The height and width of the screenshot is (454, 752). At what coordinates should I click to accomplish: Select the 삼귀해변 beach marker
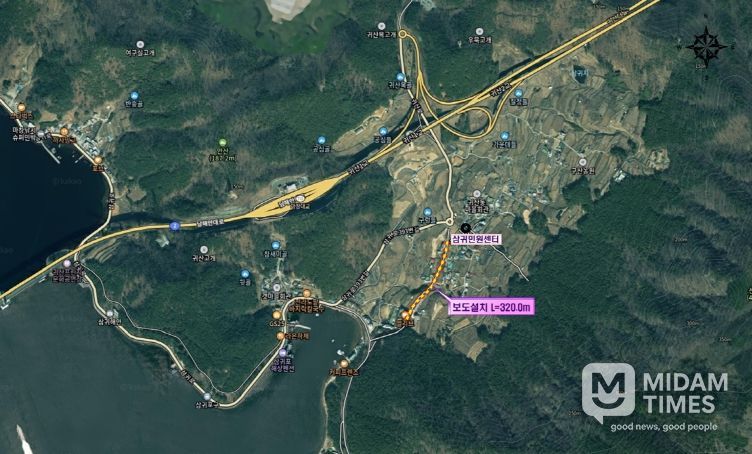coord(110,314)
